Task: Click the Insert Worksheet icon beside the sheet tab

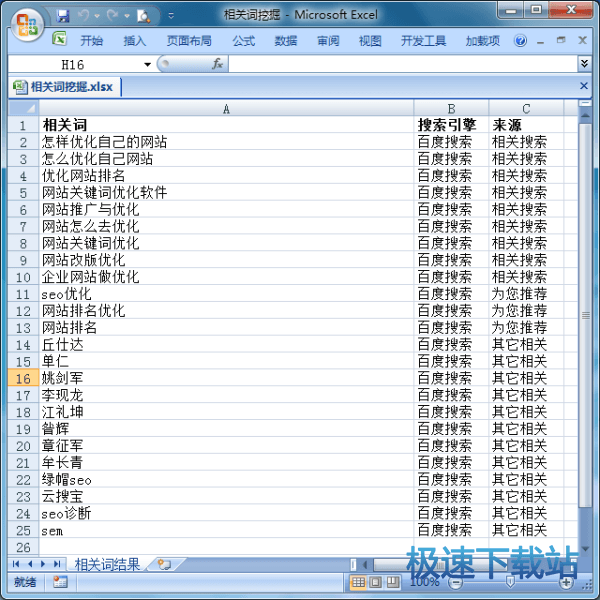Action: click(165, 564)
